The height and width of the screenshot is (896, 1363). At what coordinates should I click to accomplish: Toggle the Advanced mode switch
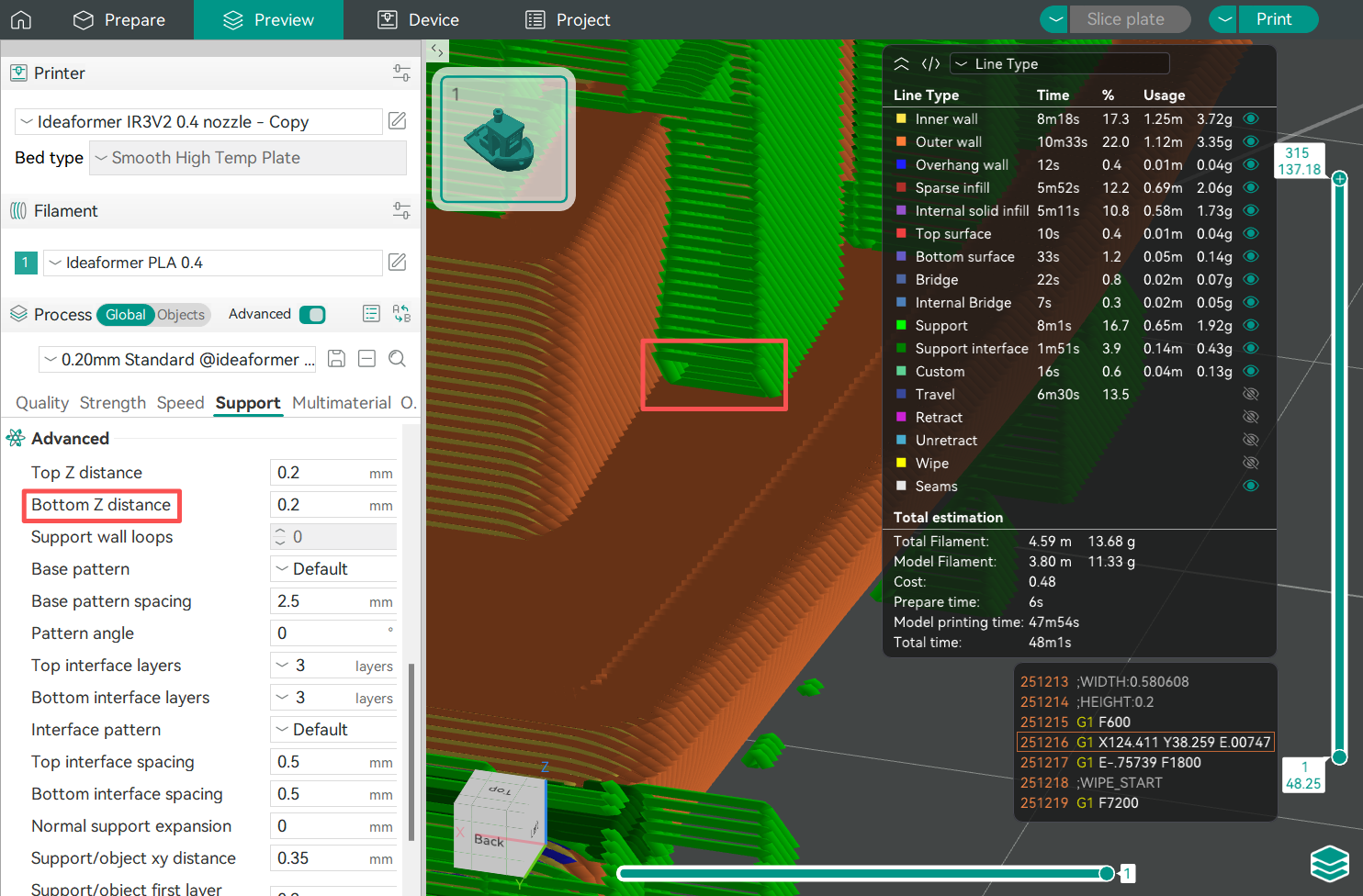[x=312, y=315]
